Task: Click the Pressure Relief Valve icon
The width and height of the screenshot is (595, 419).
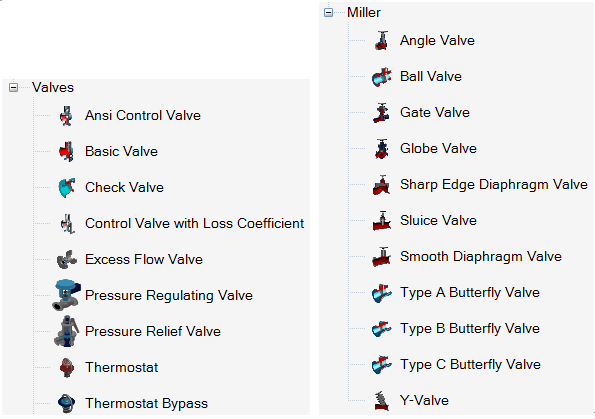Action: [x=66, y=331]
